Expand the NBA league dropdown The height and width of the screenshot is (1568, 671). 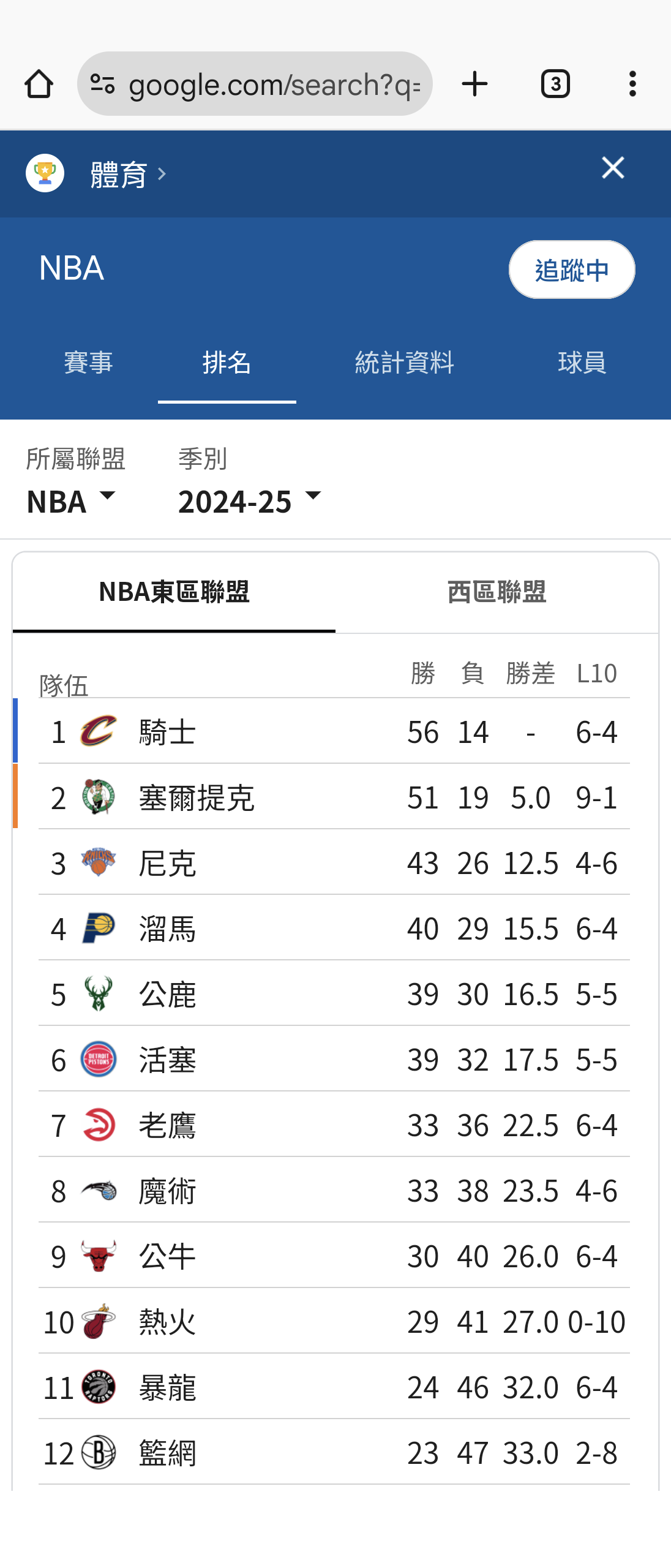pyautogui.click(x=71, y=502)
